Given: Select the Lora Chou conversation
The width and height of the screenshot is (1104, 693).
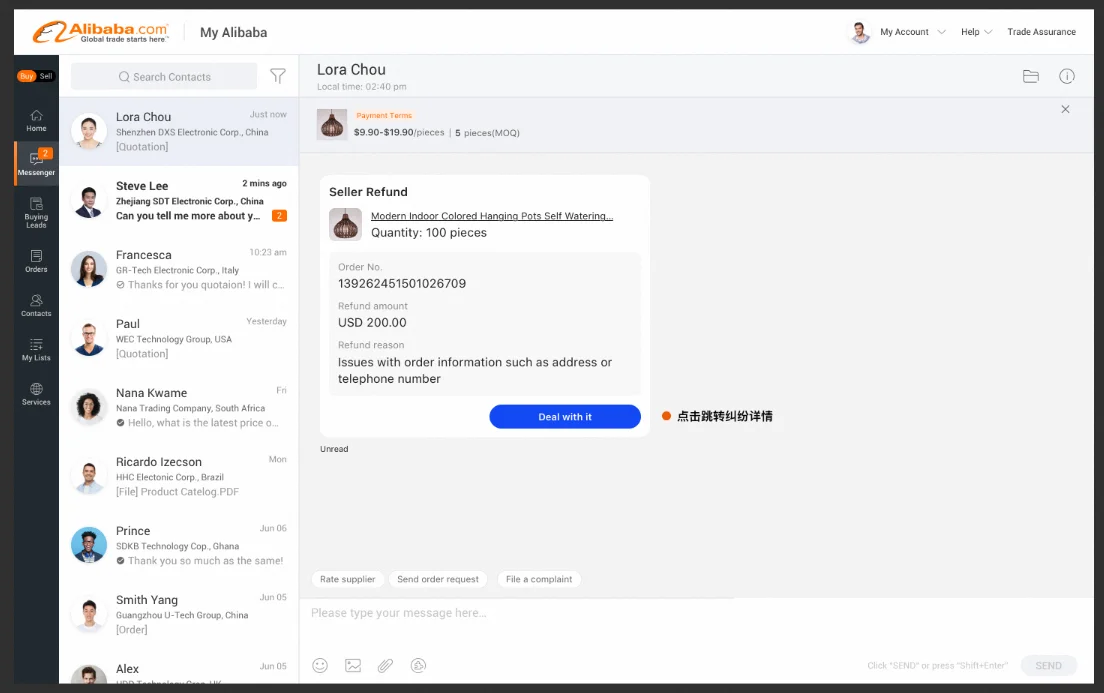Looking at the screenshot, I should [x=179, y=132].
